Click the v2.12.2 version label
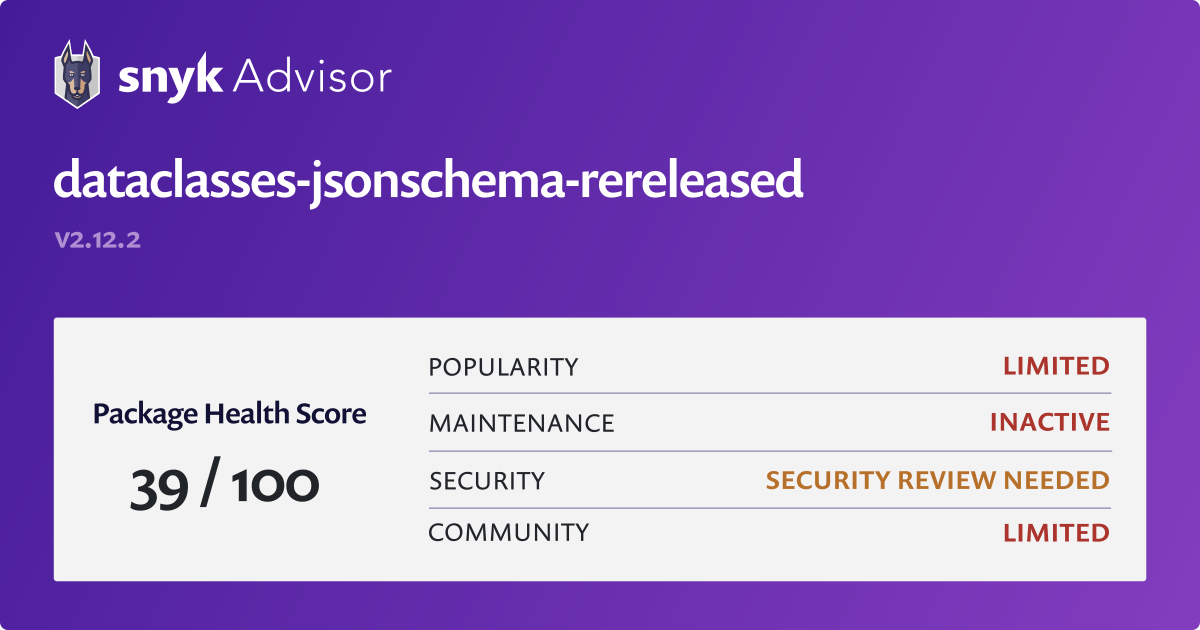1200x630 pixels. pos(97,241)
